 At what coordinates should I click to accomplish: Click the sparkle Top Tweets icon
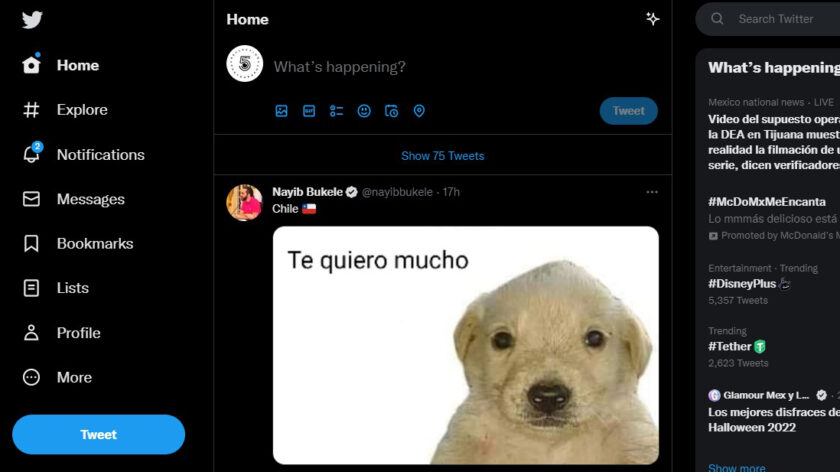click(x=652, y=19)
